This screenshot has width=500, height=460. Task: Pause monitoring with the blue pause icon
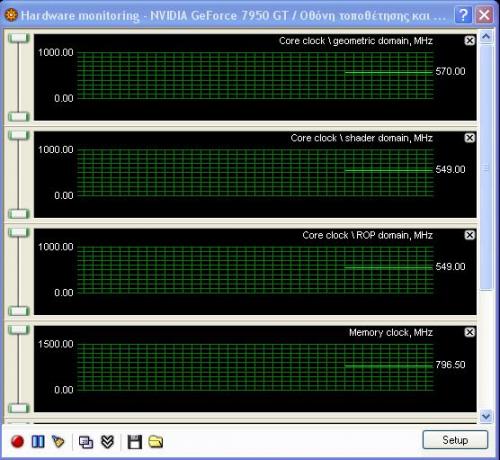38,442
